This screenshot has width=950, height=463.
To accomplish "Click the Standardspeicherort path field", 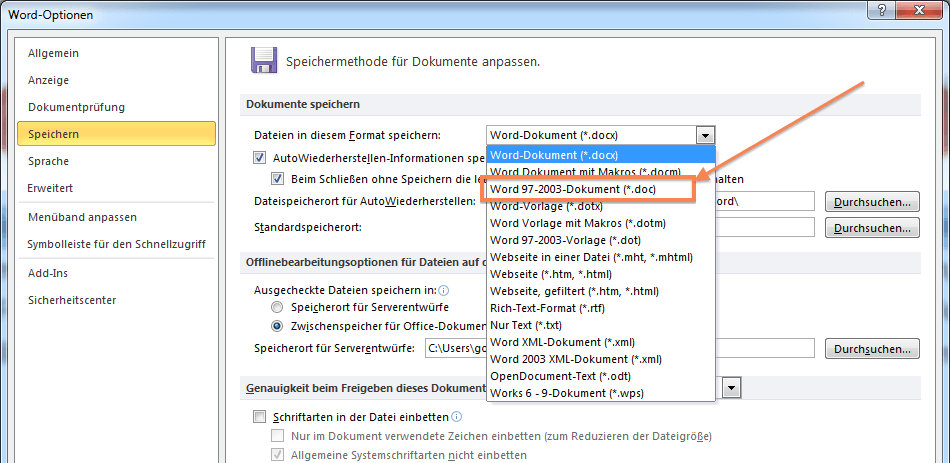I will point(765,228).
